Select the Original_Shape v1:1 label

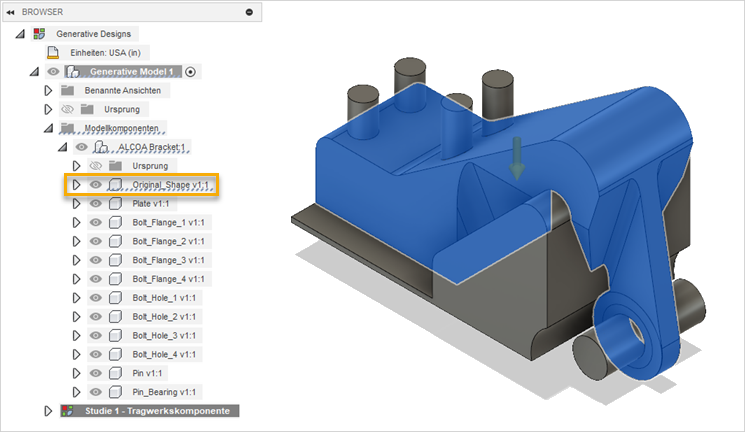[x=170, y=185]
